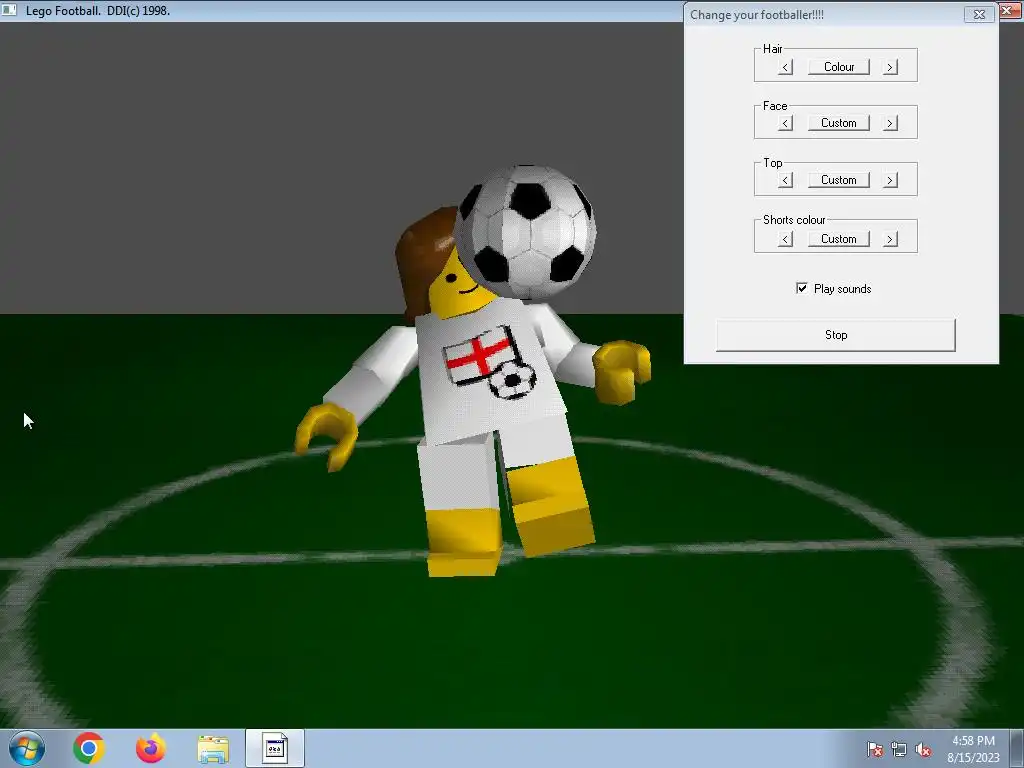Open the Action Center flag icon
Screen dimensions: 1024x768
(x=875, y=749)
